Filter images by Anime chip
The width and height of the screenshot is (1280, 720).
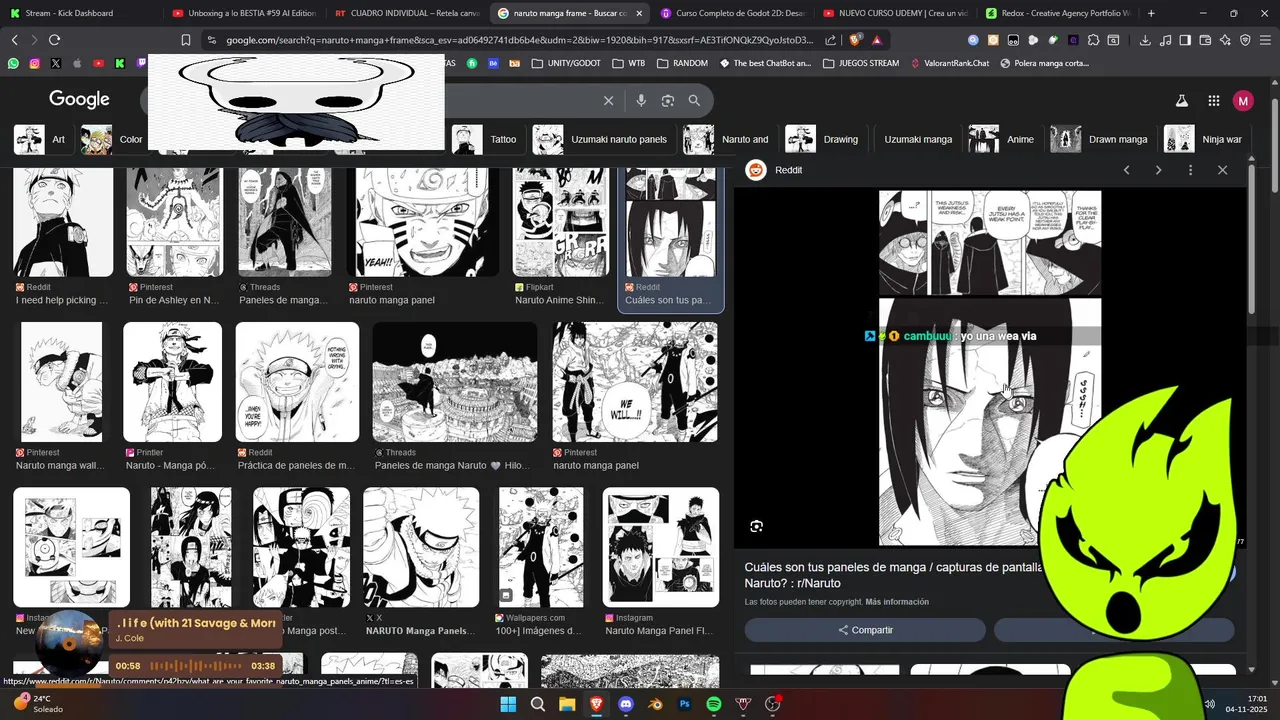(x=1002, y=139)
